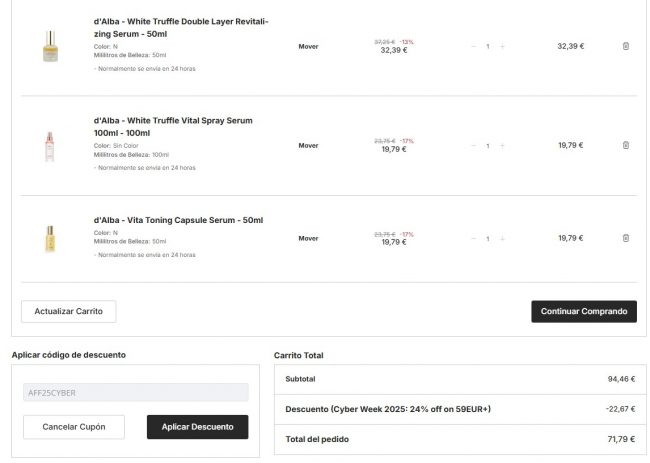The image size is (650, 463).
Task: Click the Continuar Comprando button
Action: tap(583, 311)
